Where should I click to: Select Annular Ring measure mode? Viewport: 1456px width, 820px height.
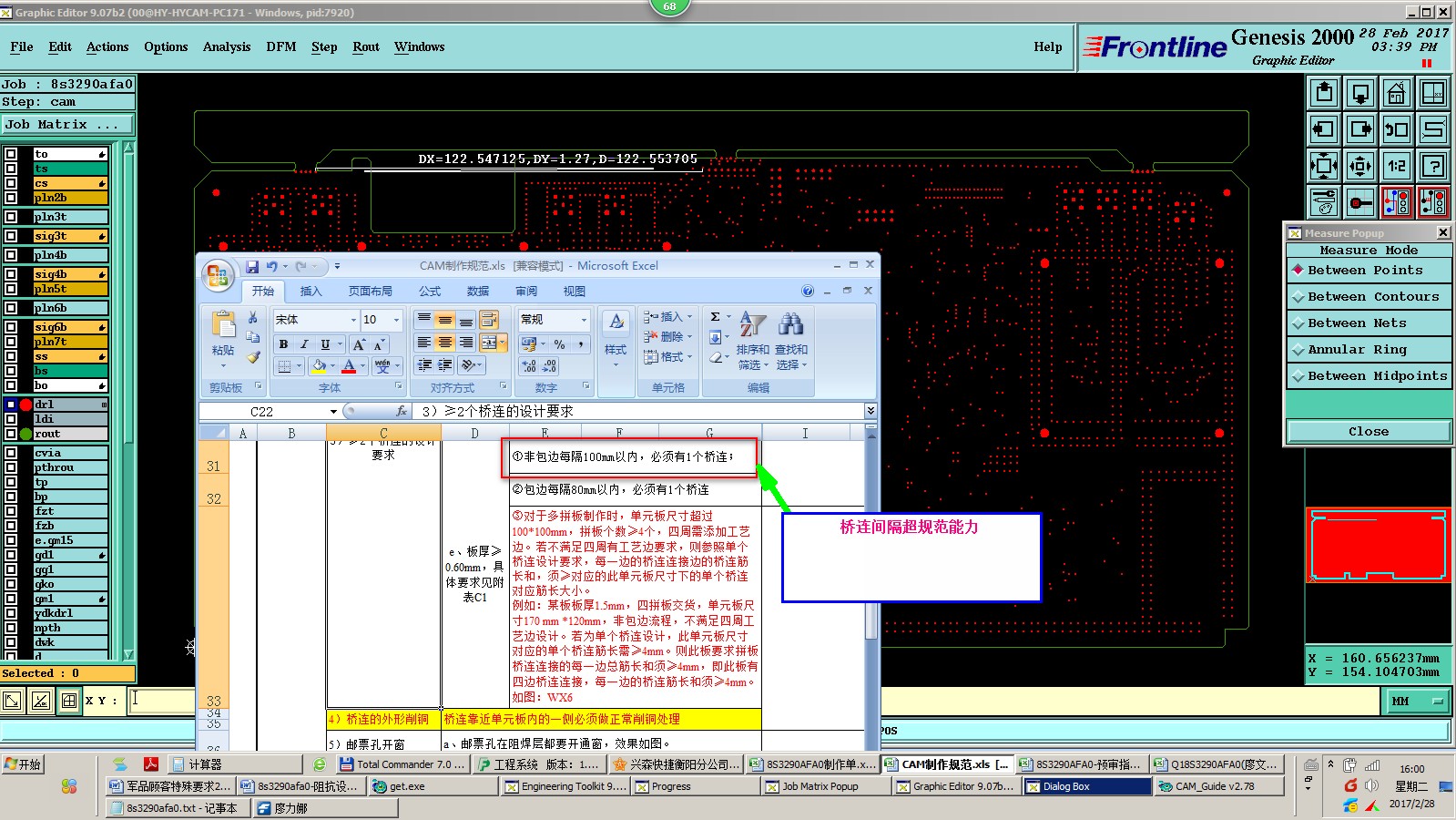click(x=1369, y=350)
